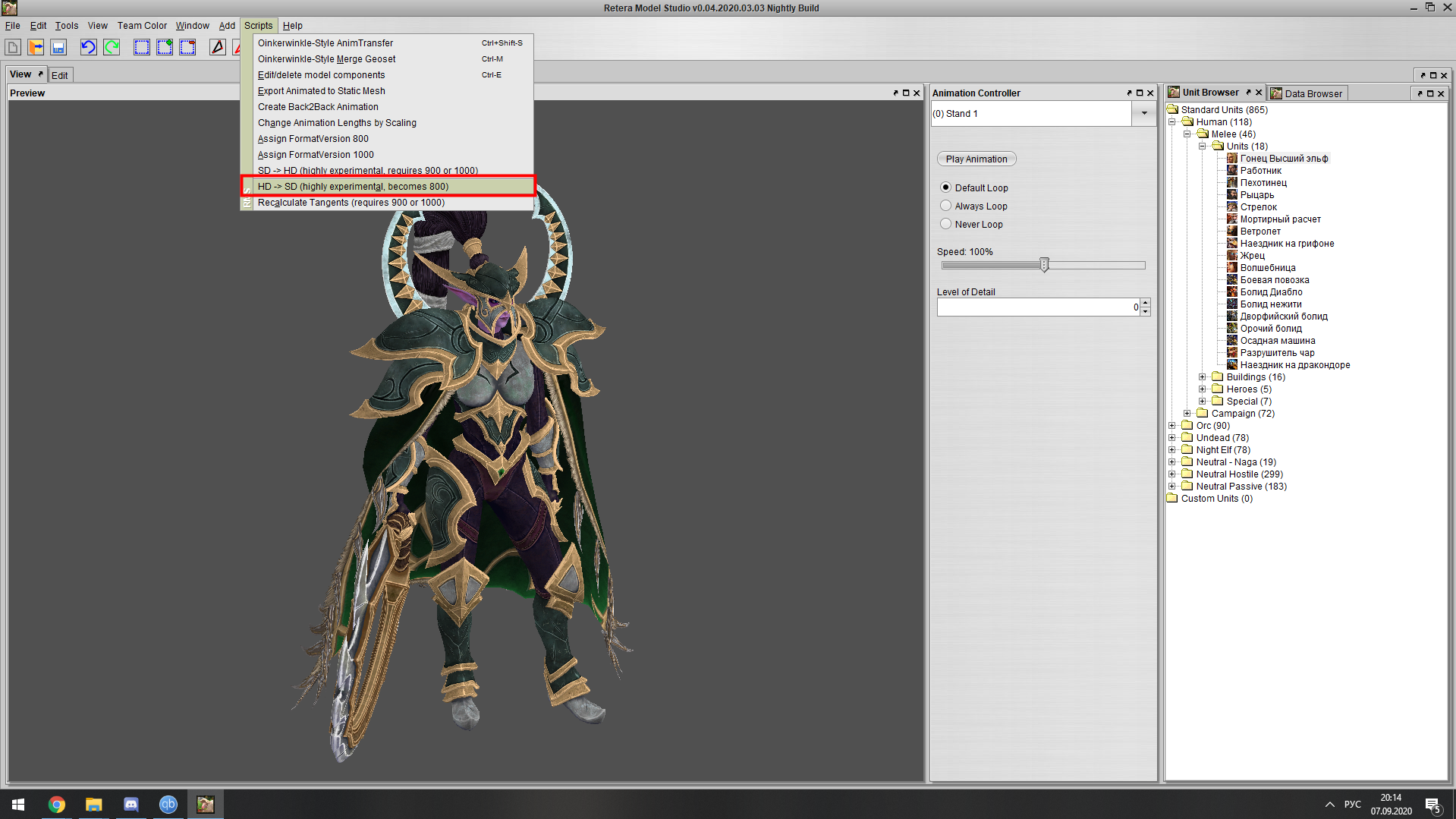Image resolution: width=1456 pixels, height=819 pixels.
Task: Open the Windows notification center
Action: 1432,805
